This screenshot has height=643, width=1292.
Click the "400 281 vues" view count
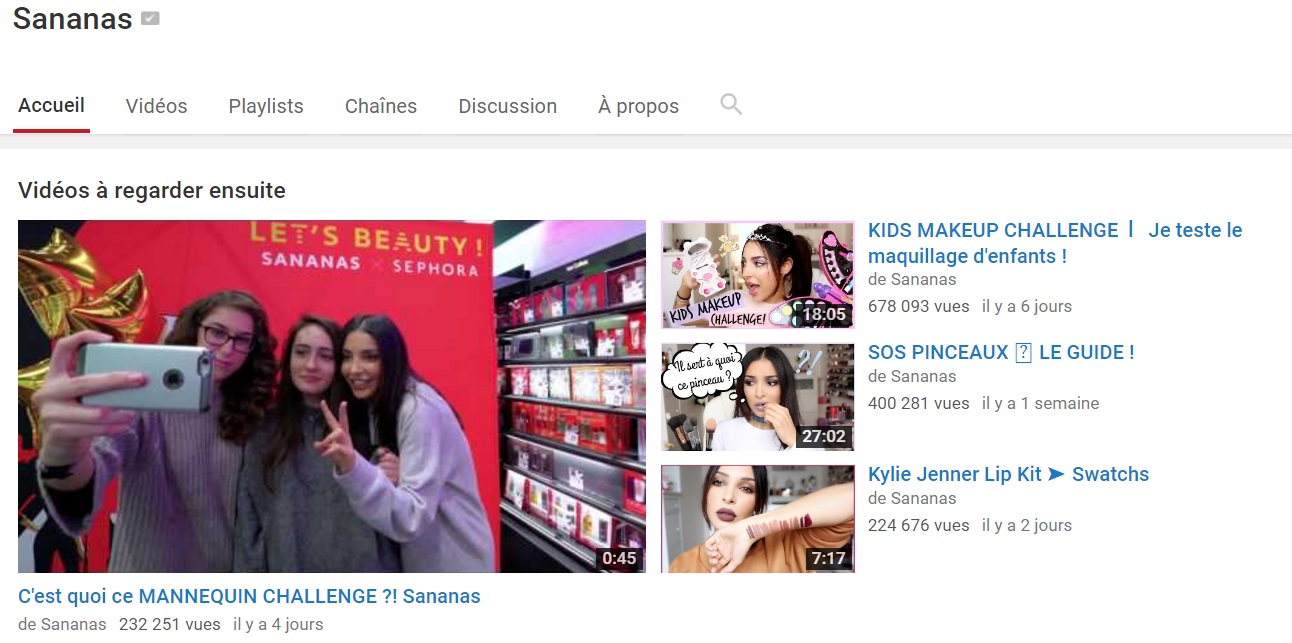point(919,403)
